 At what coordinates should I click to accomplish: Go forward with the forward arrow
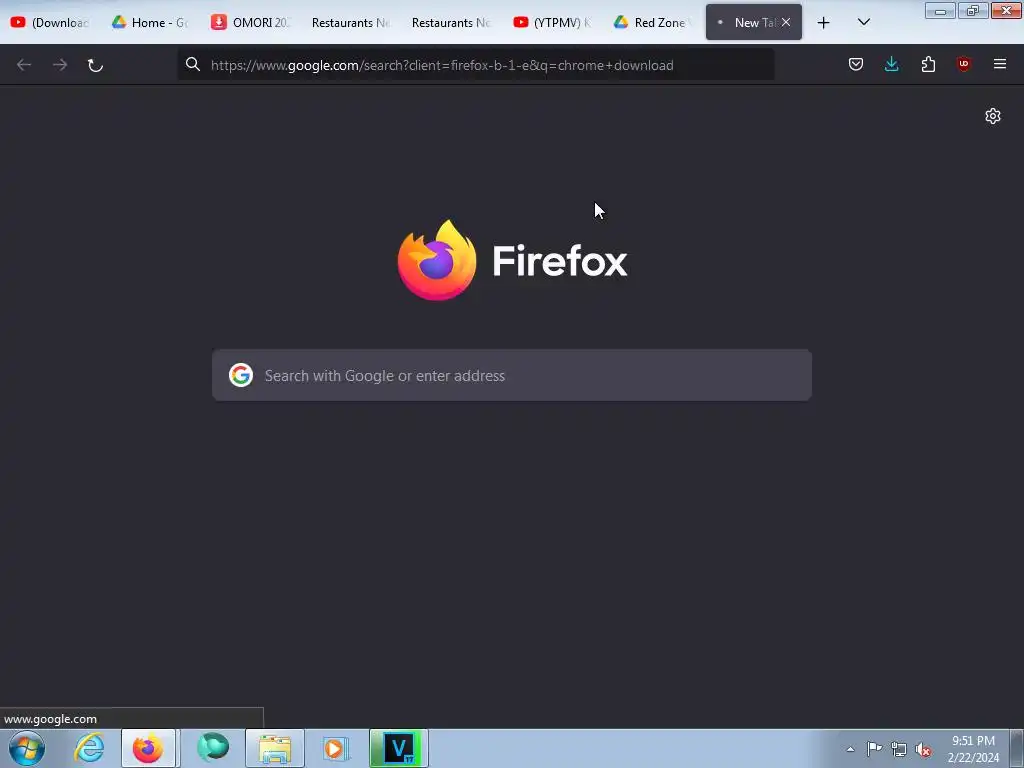pos(60,65)
